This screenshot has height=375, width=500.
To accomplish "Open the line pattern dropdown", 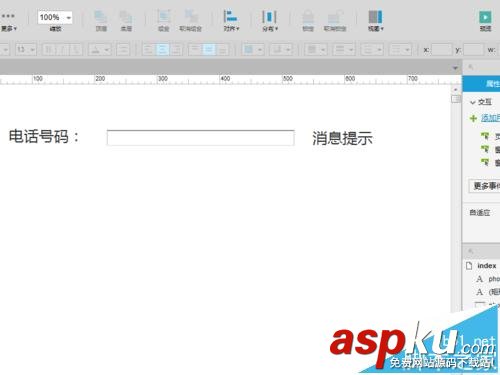I will 373,50.
